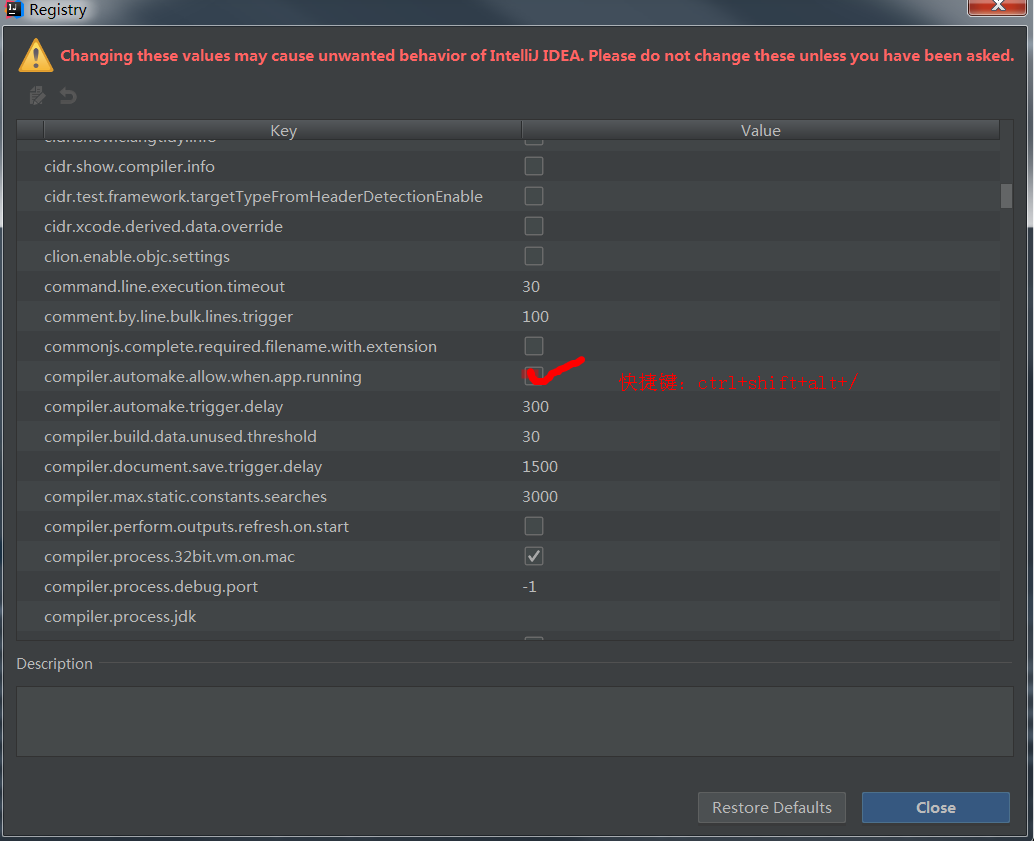This screenshot has width=1034, height=841.
Task: Click the Close button
Action: coord(935,807)
